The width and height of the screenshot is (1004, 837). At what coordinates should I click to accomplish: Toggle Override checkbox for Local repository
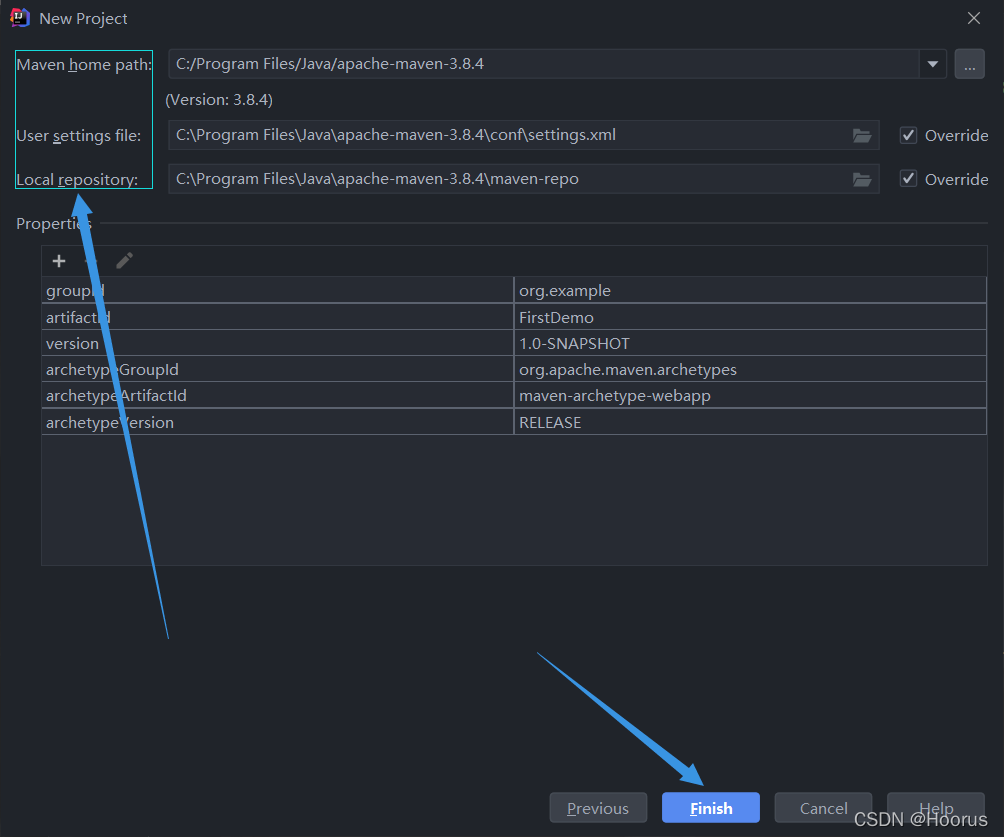tap(908, 179)
